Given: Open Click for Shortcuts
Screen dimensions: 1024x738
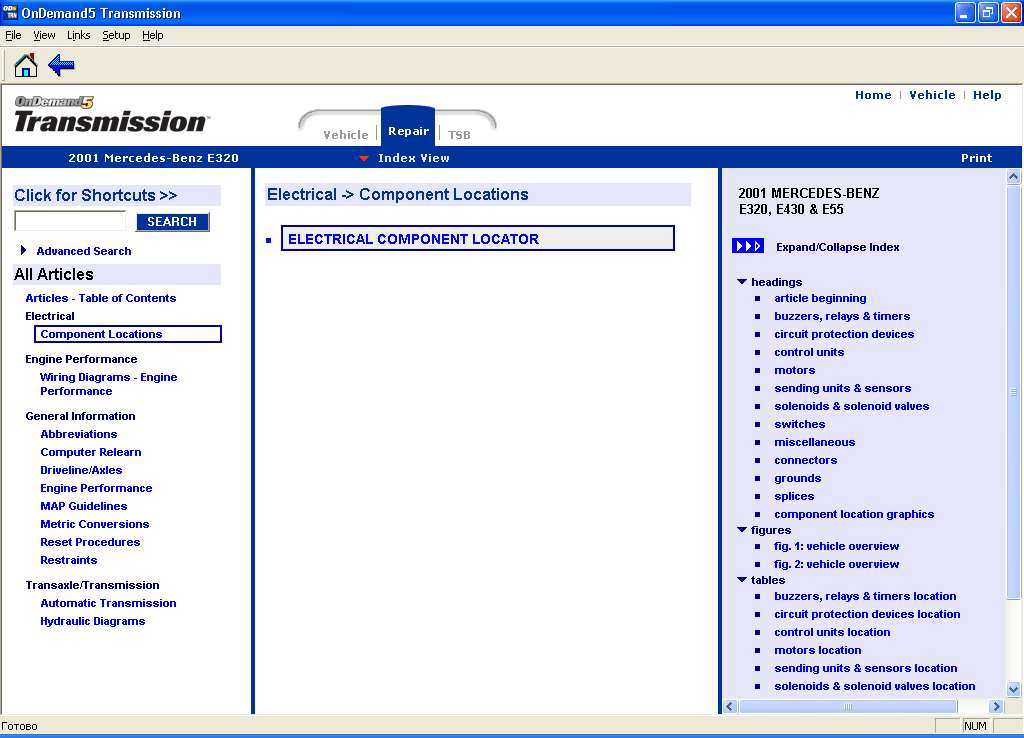Looking at the screenshot, I should point(95,195).
